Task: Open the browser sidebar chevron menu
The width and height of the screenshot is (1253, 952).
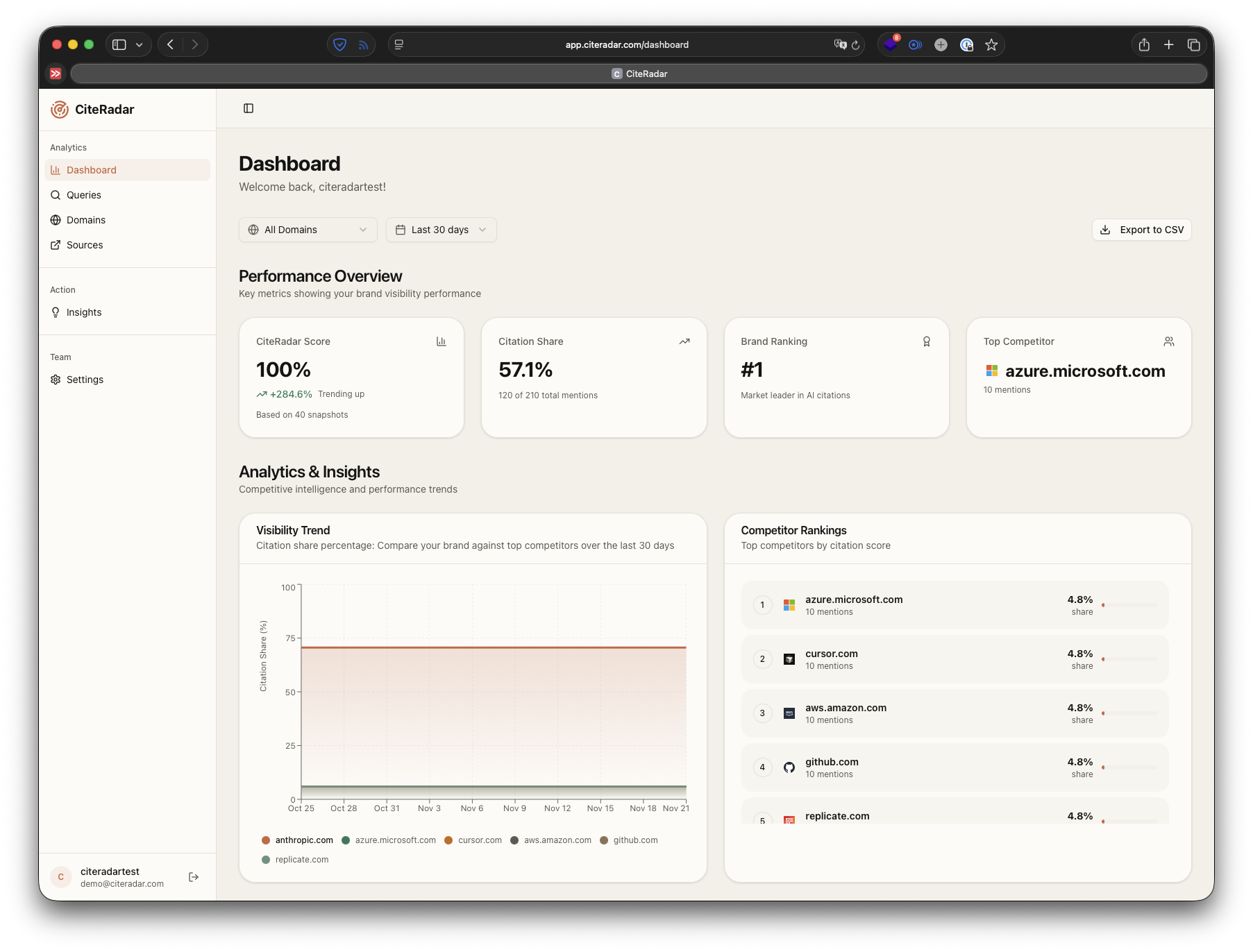Action: tap(139, 44)
